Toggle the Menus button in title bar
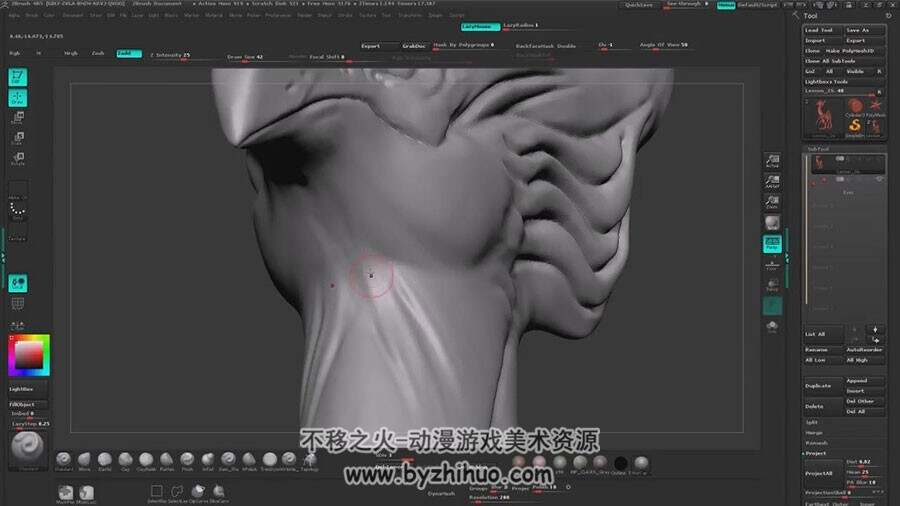900x506 pixels. (726, 5)
